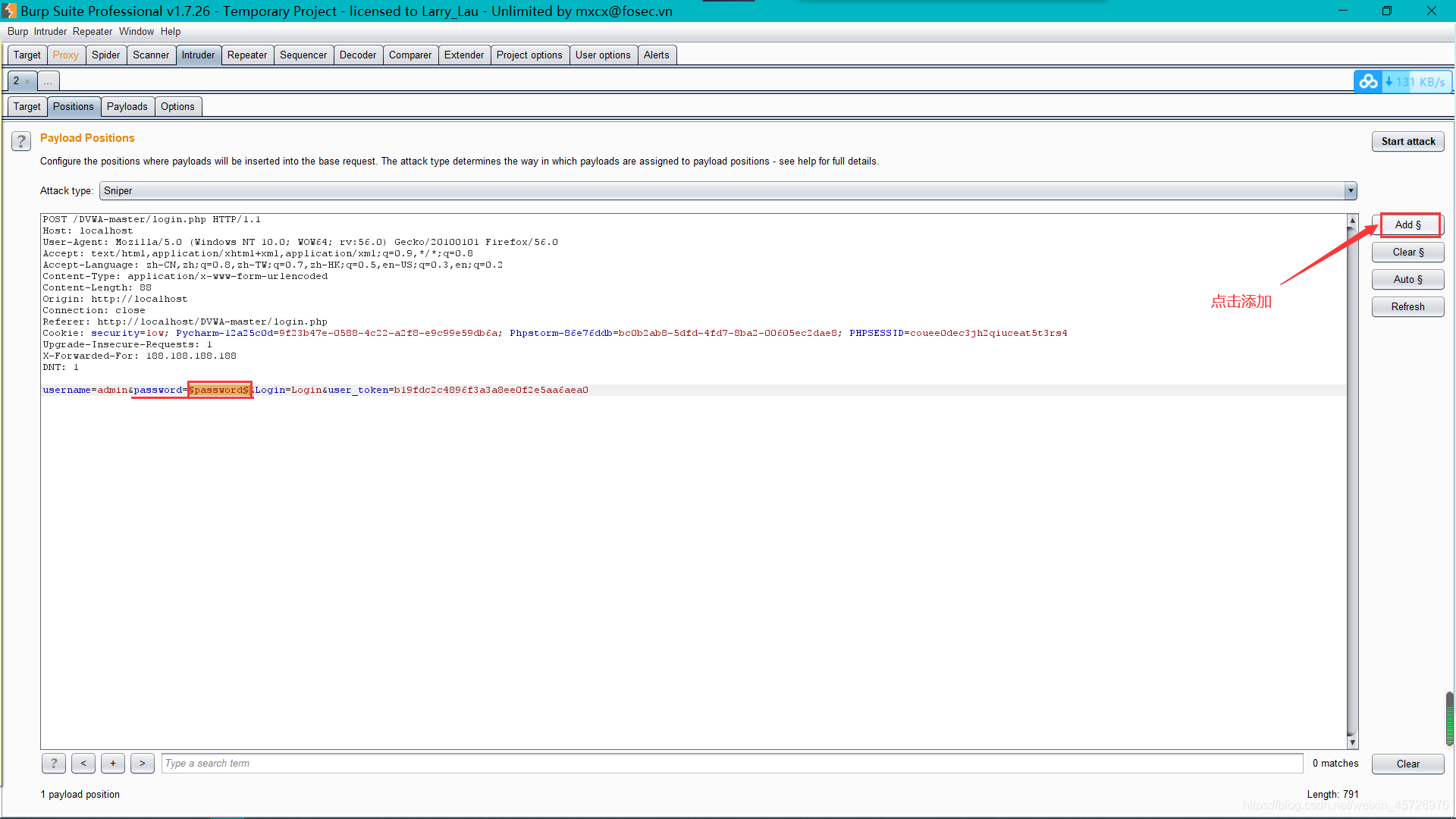Click the green memory indicator bar
This screenshot has width=1456, height=819.
(x=1450, y=719)
